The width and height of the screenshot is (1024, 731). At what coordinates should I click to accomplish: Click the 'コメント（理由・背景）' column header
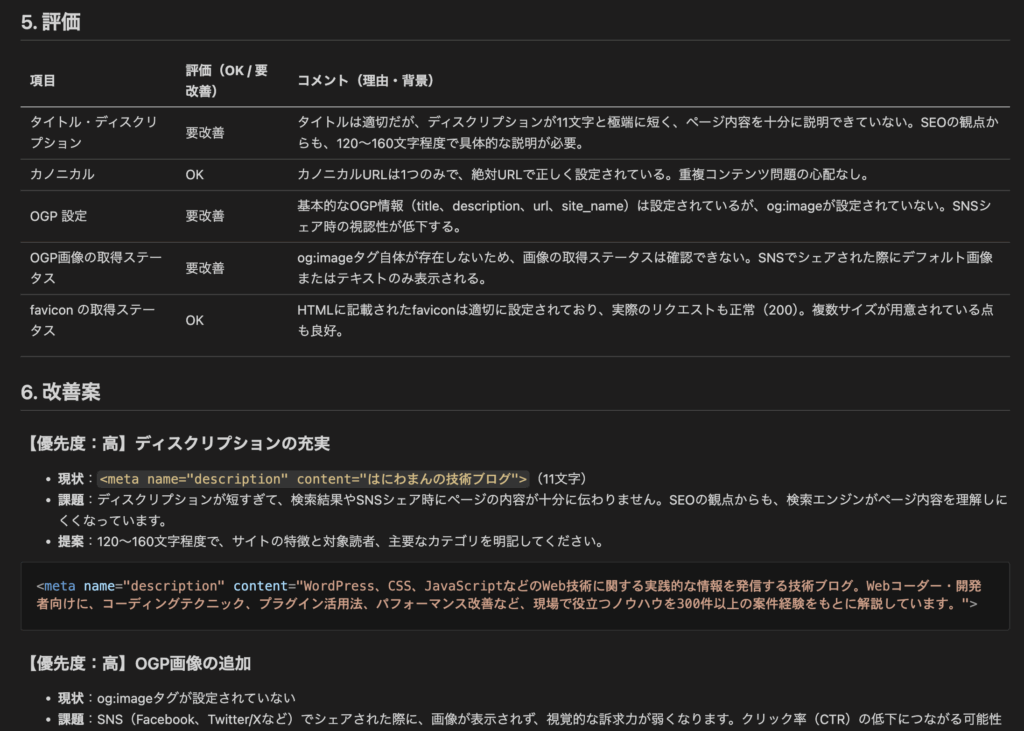tap(365, 80)
